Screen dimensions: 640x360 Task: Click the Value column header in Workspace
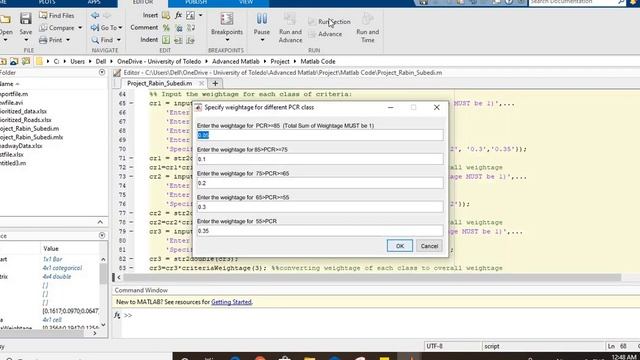pyautogui.click(x=51, y=249)
